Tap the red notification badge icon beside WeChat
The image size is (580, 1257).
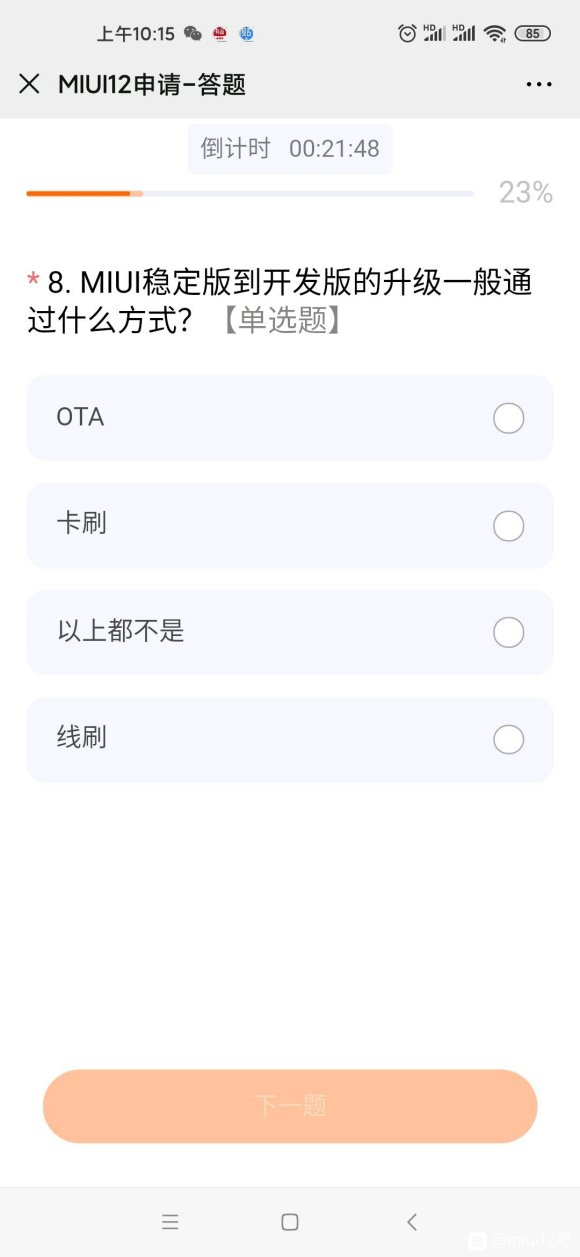[222, 33]
